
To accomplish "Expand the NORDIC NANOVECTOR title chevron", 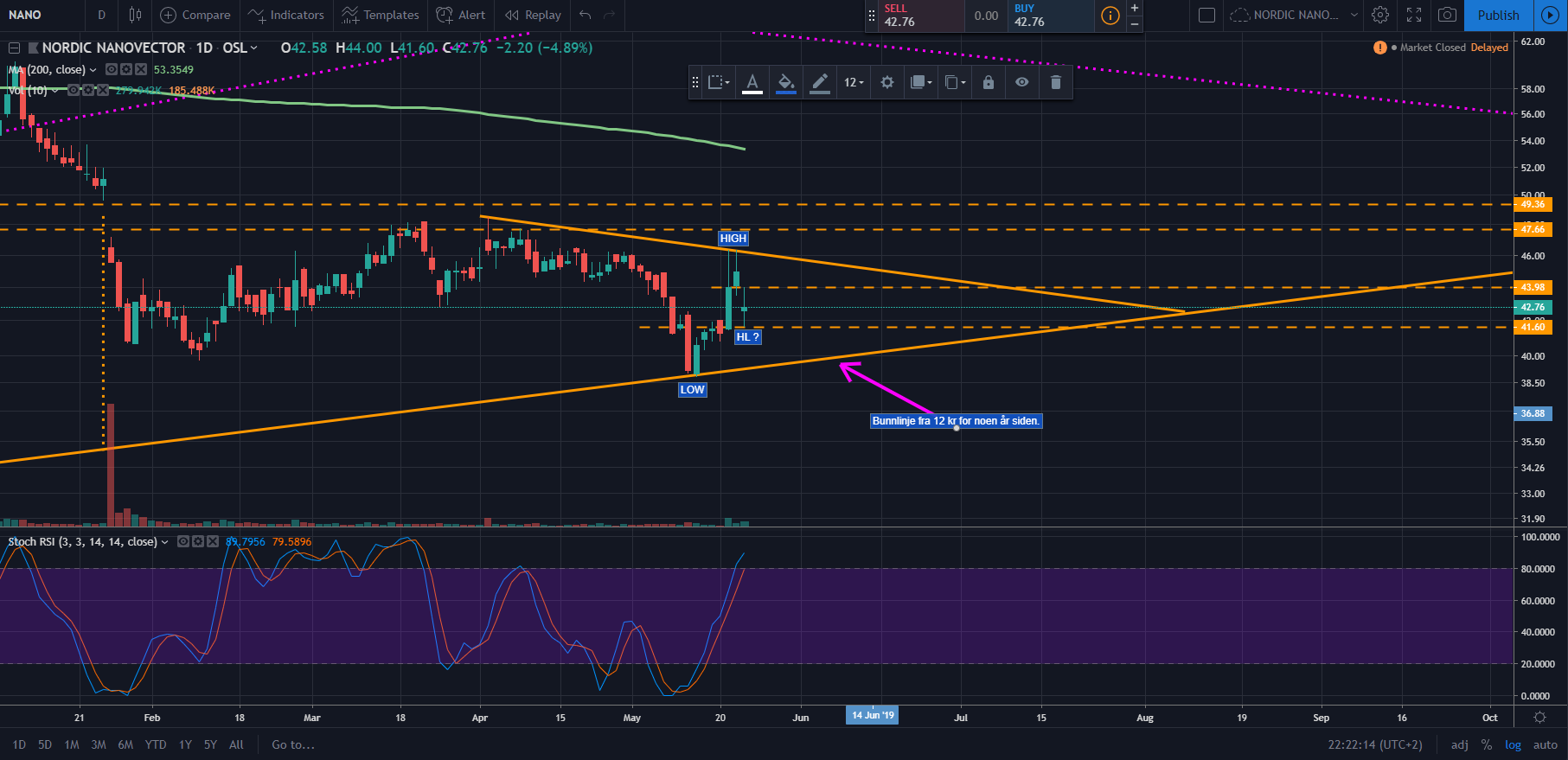I will [254, 48].
